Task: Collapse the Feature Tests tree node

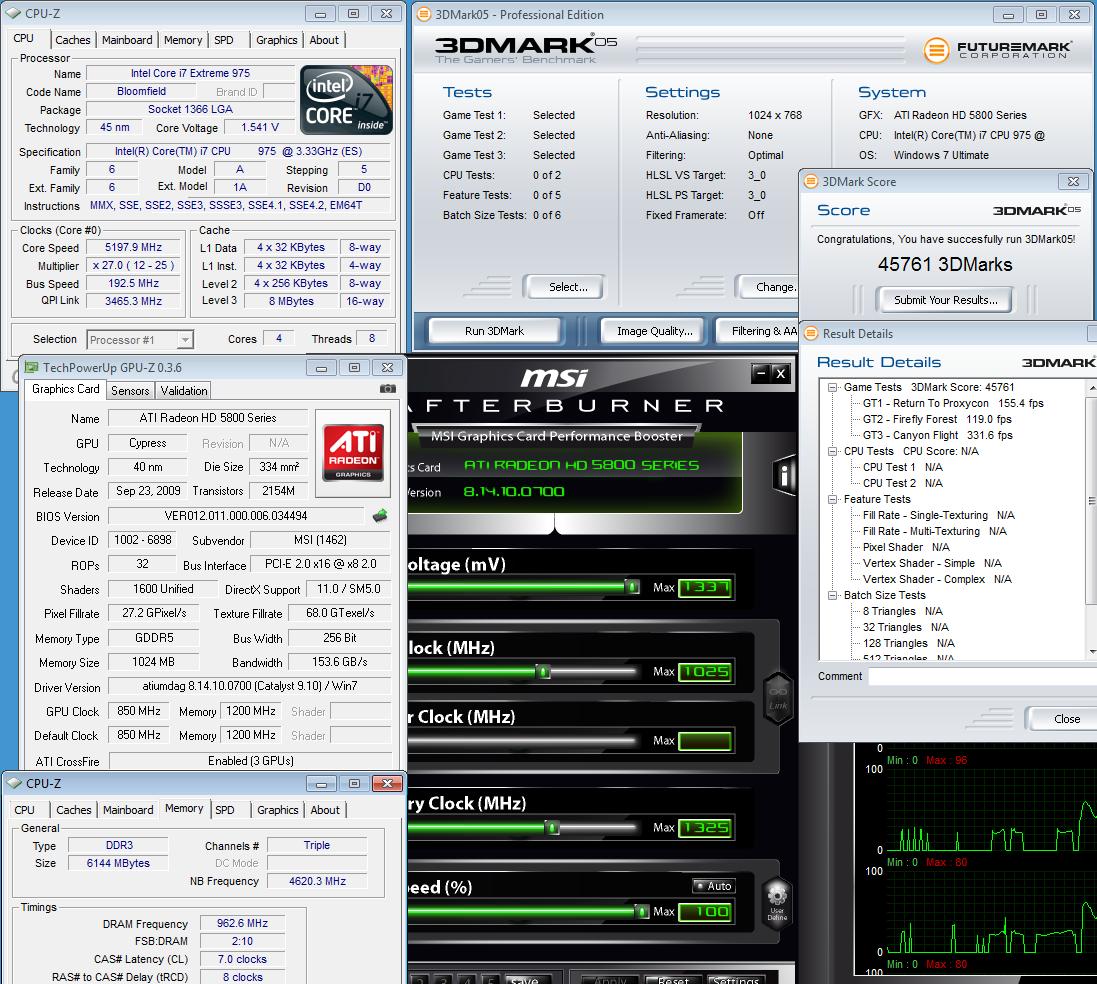Action: pyautogui.click(x=833, y=499)
